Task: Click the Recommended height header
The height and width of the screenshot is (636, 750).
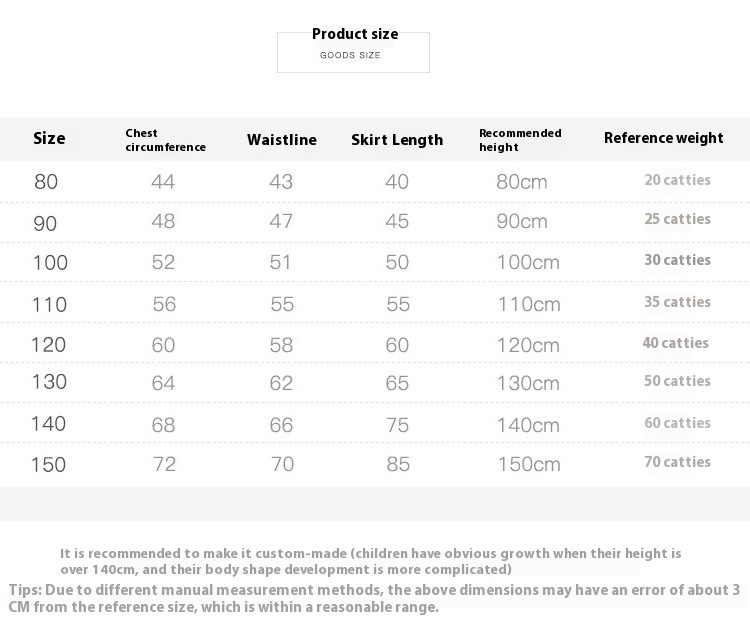Action: 520,140
